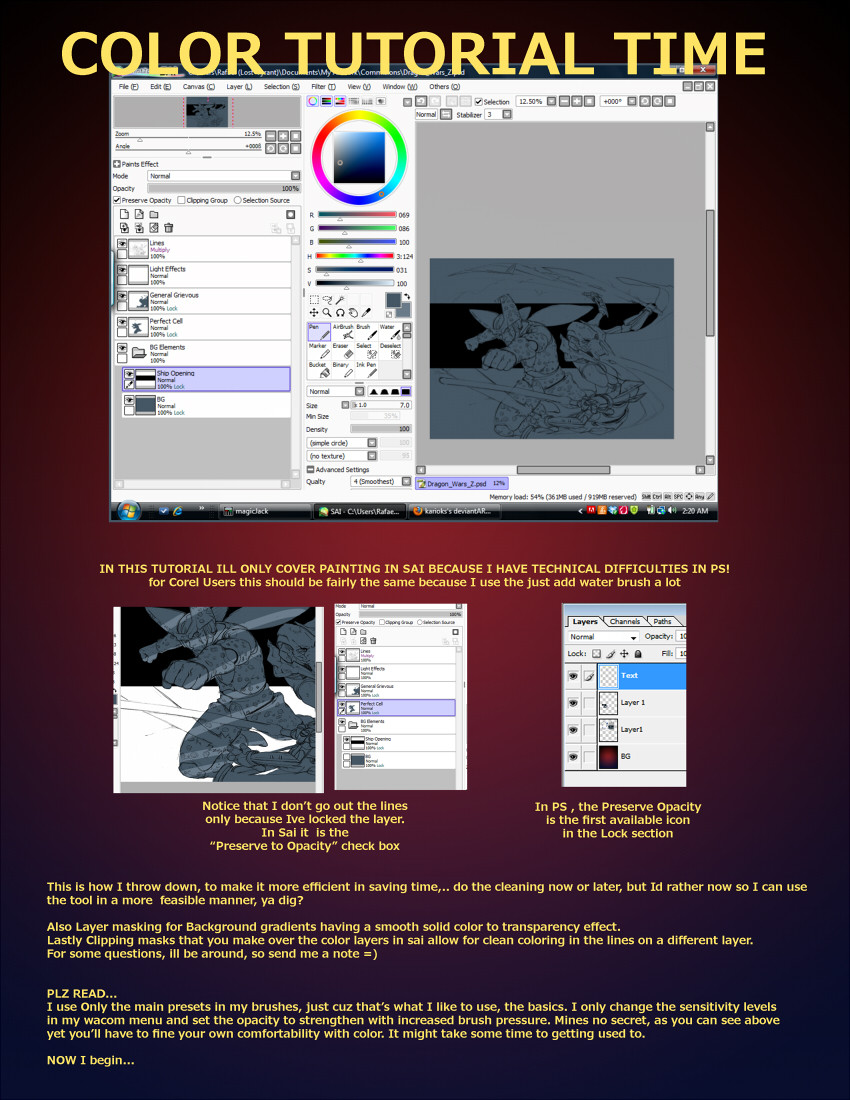Toggle the color wheel panel icon
Screen dimensions: 850x1100
(313, 101)
